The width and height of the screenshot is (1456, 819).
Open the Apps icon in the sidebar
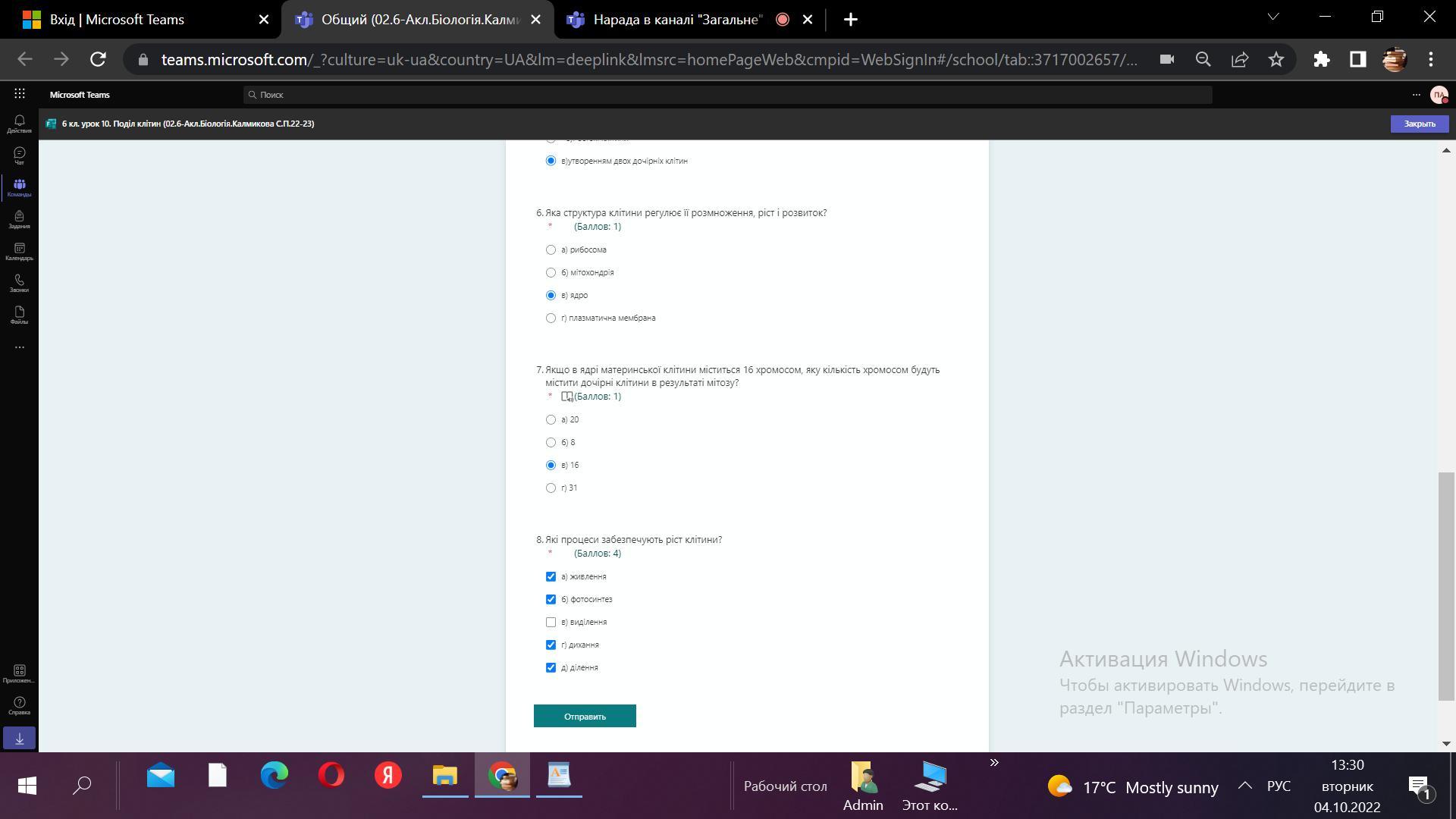19,673
